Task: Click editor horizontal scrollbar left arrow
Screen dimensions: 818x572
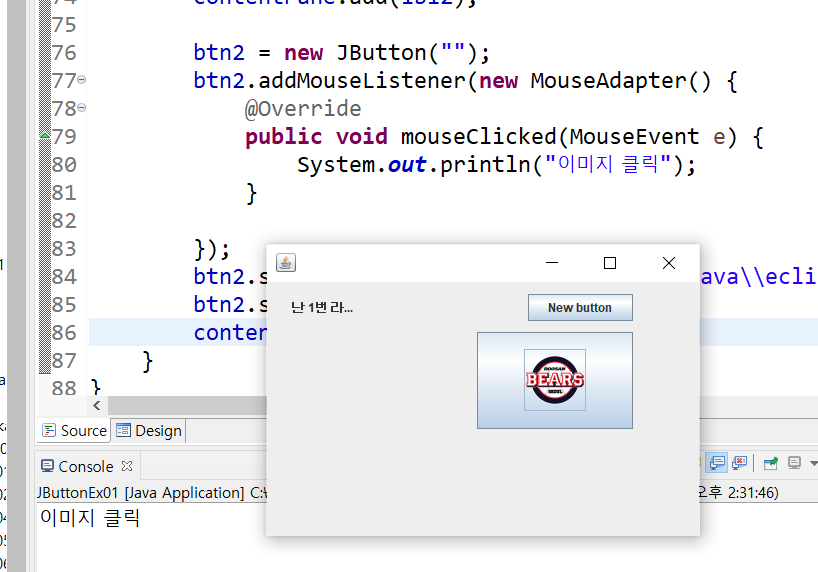Action: (97, 406)
